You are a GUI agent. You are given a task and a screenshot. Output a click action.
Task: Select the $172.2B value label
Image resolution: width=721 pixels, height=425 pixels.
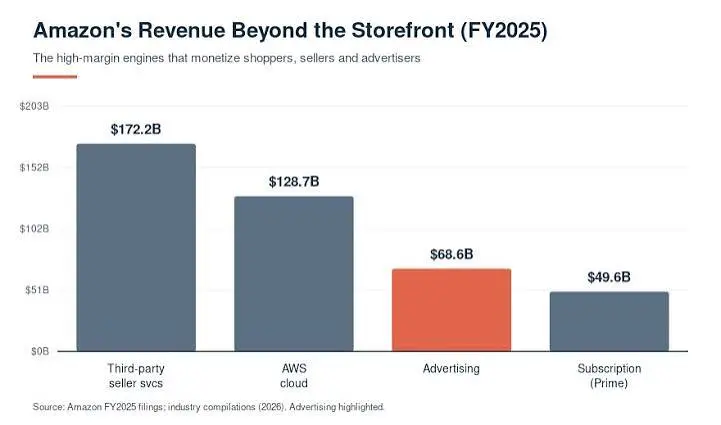(136, 129)
